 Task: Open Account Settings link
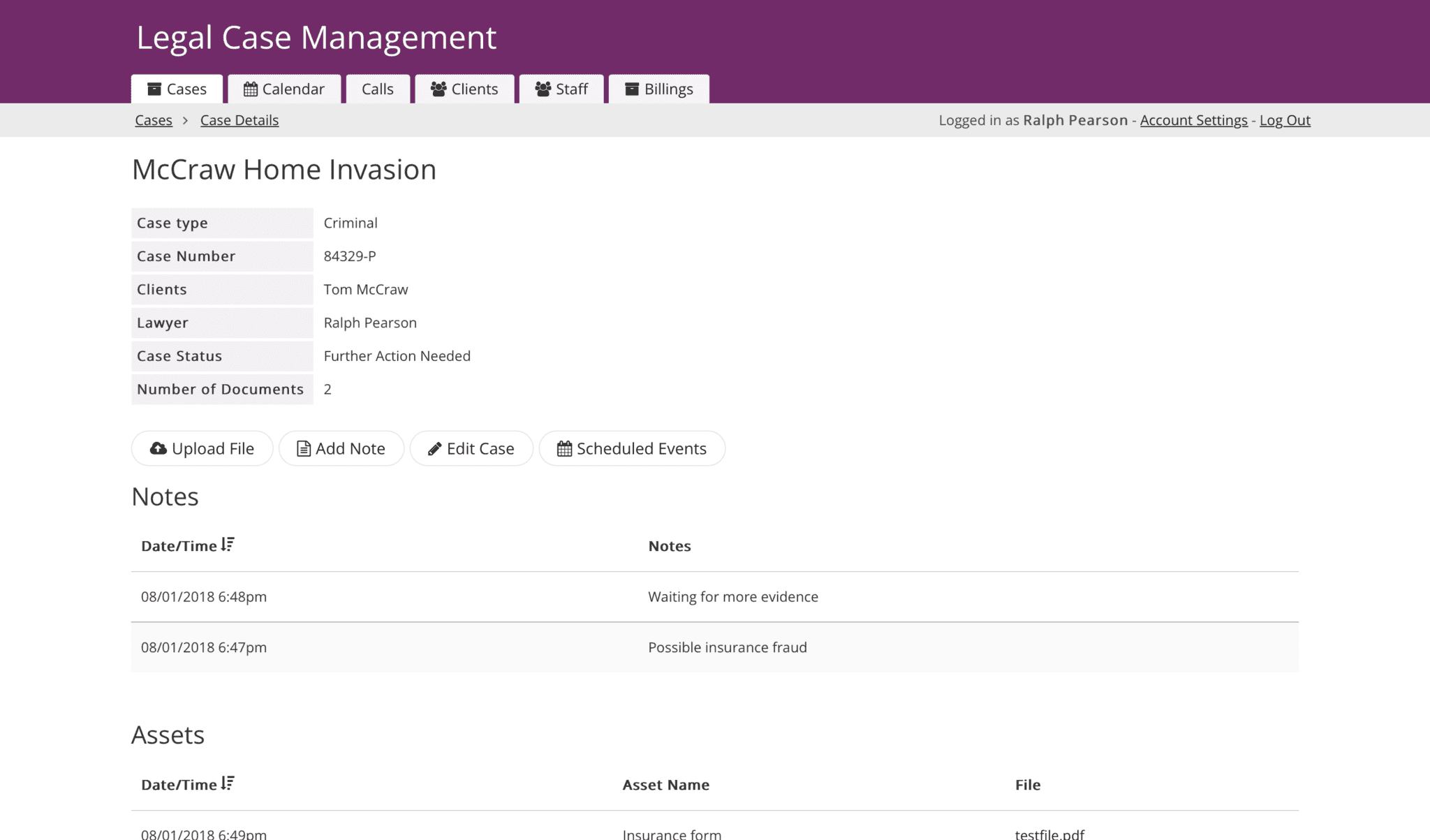(x=1193, y=120)
